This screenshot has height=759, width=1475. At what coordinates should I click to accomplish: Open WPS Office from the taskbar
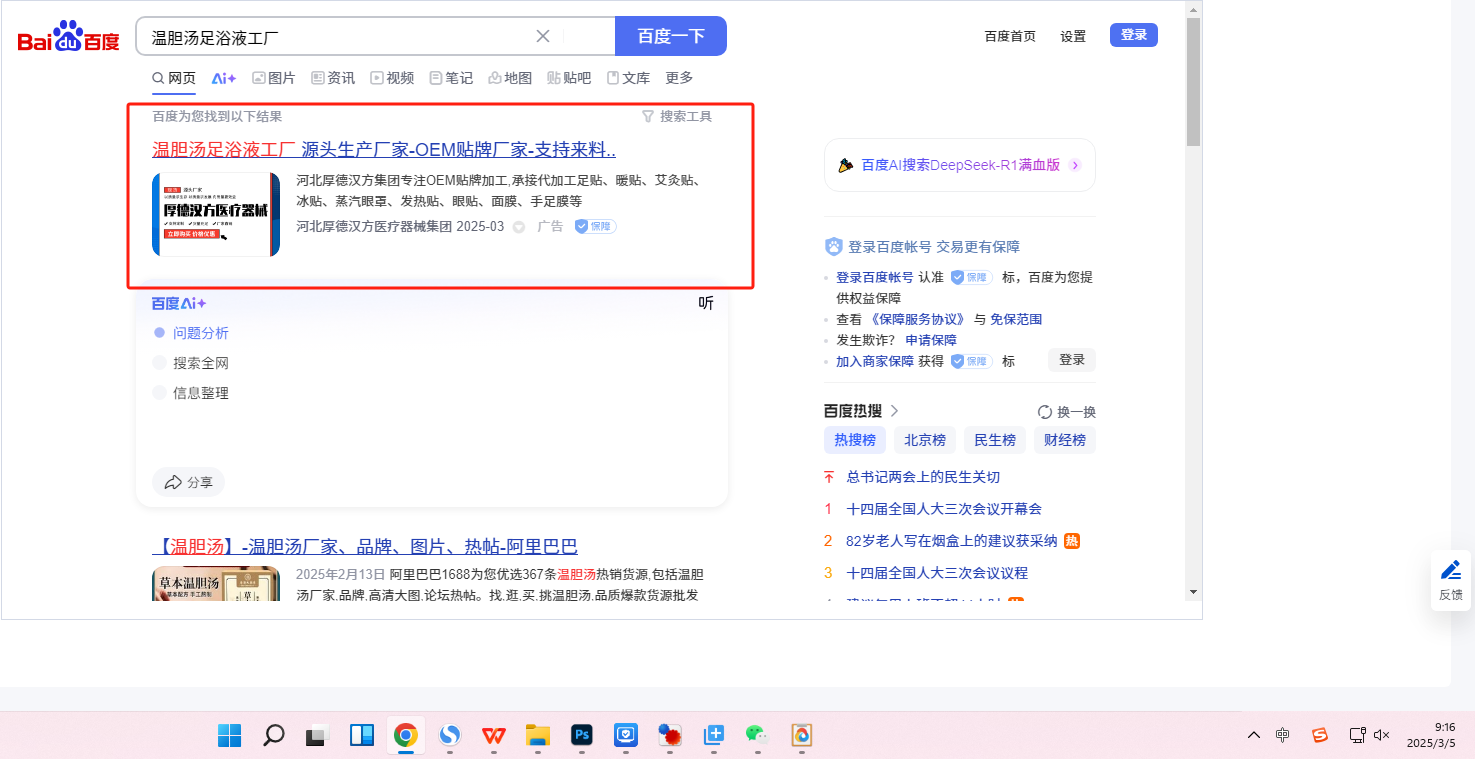tap(494, 736)
